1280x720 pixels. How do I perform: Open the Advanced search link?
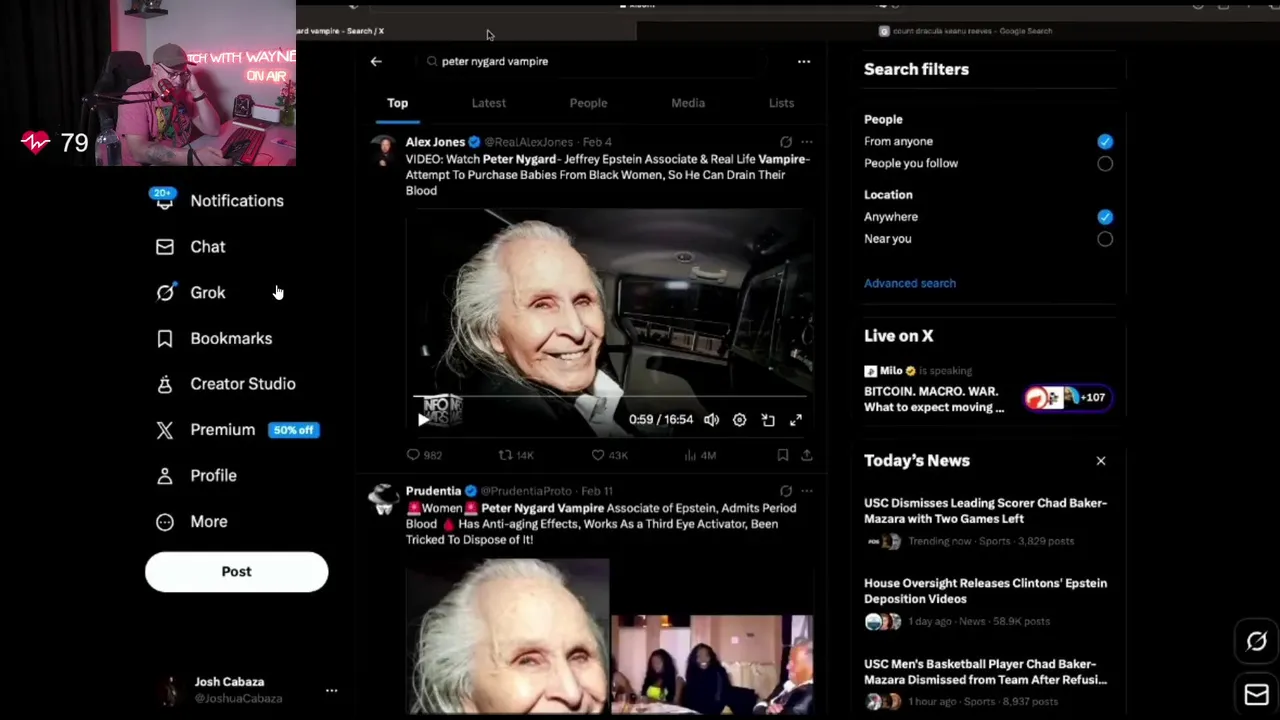click(910, 283)
